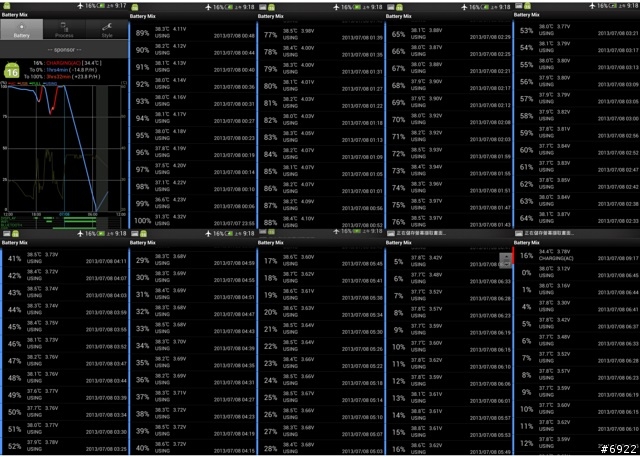Tap the Android notification icon in the 9:17 status bar
640x457 pixels.
point(7,6)
